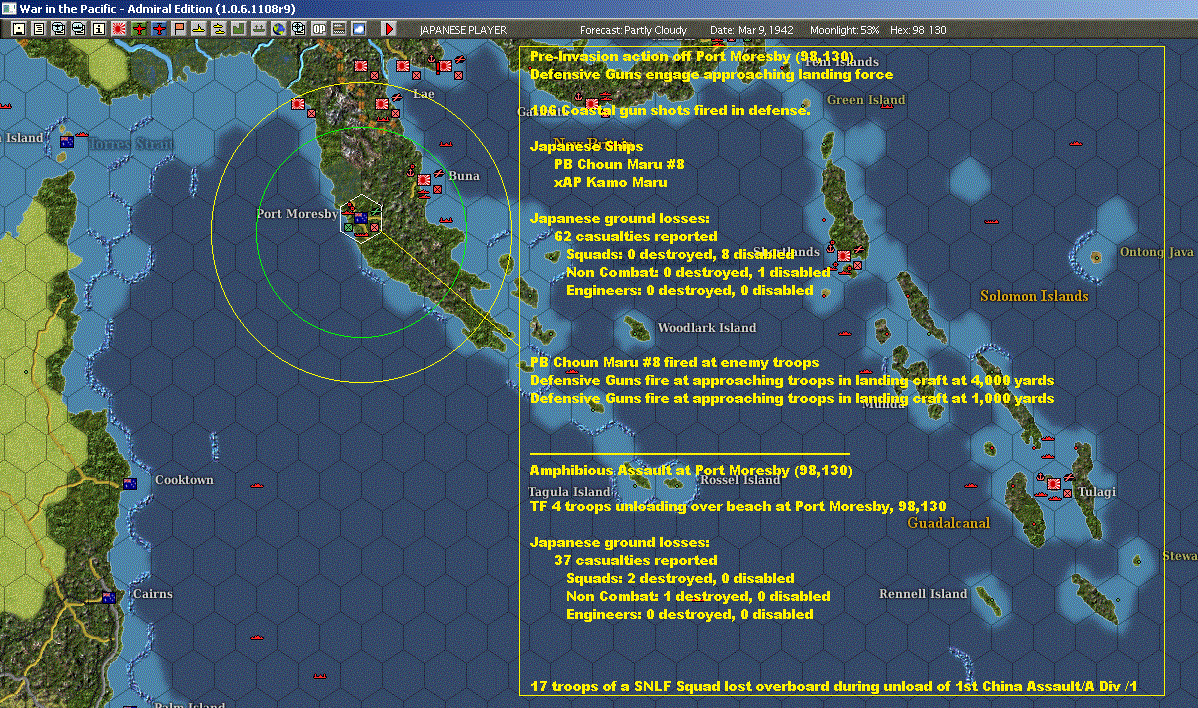Click the 'Cooktown' map label
Viewport: 1198px width, 708px height.
184,480
